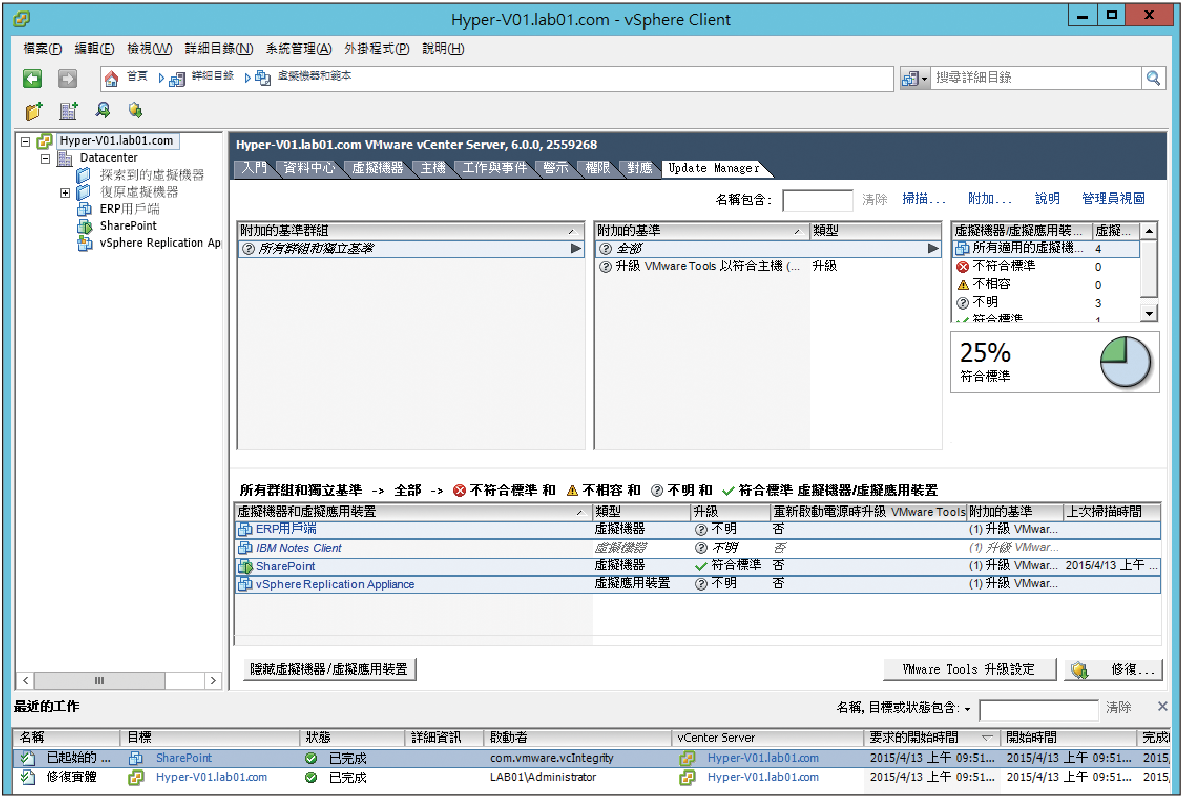The image size is (1184, 799).
Task: Open SharePoint link in VM table
Action: 285,566
